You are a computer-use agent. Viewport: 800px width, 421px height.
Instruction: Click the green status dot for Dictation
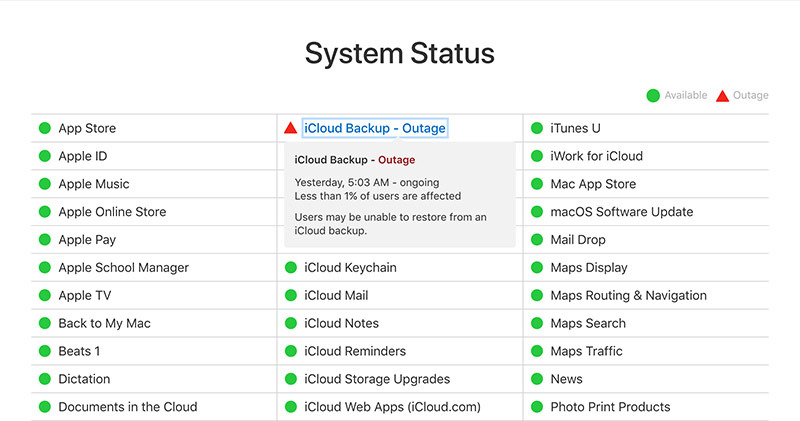45,379
